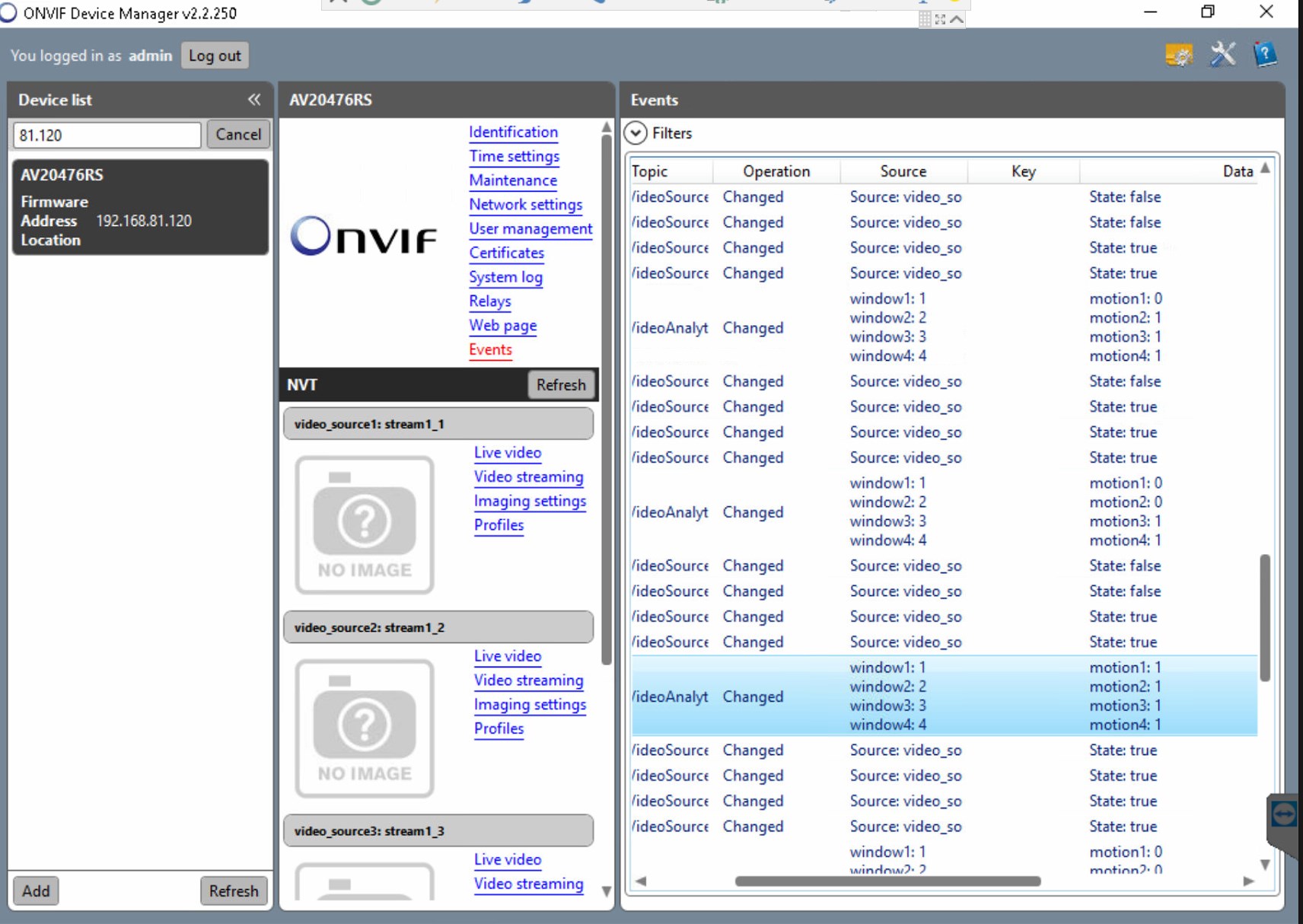
Task: Open System log
Action: click(505, 277)
